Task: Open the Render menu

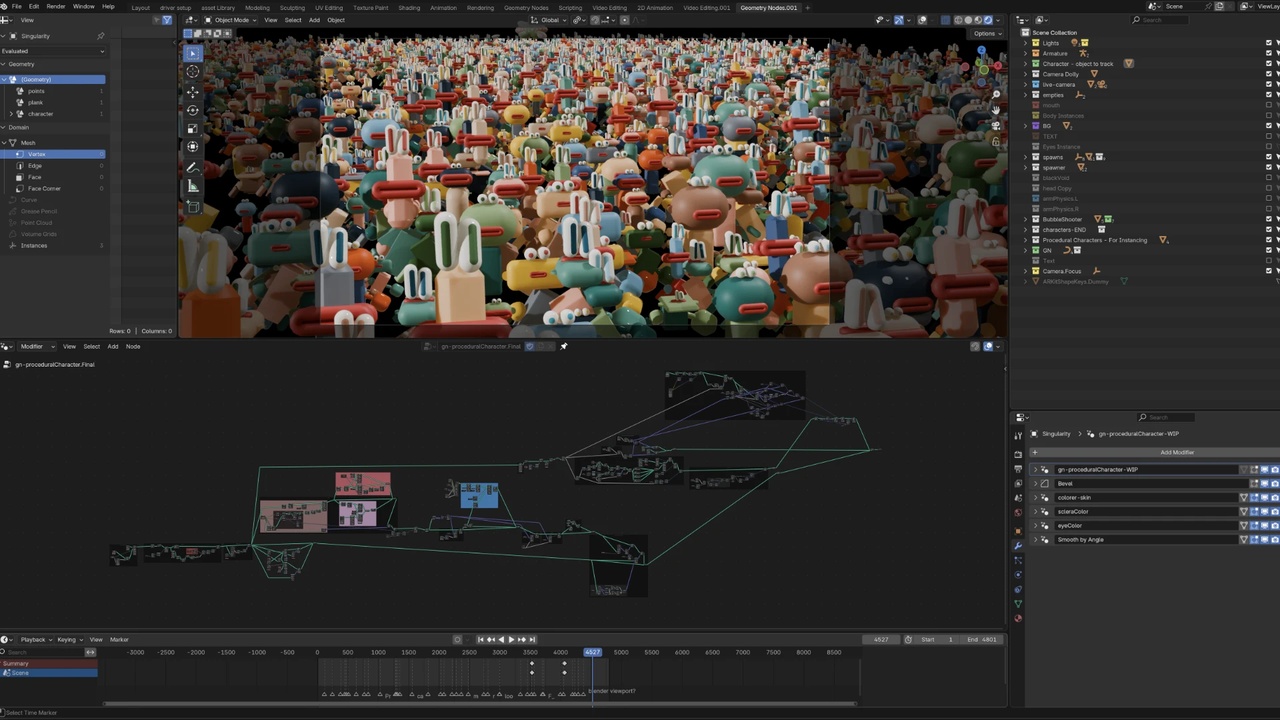Action: [x=56, y=7]
